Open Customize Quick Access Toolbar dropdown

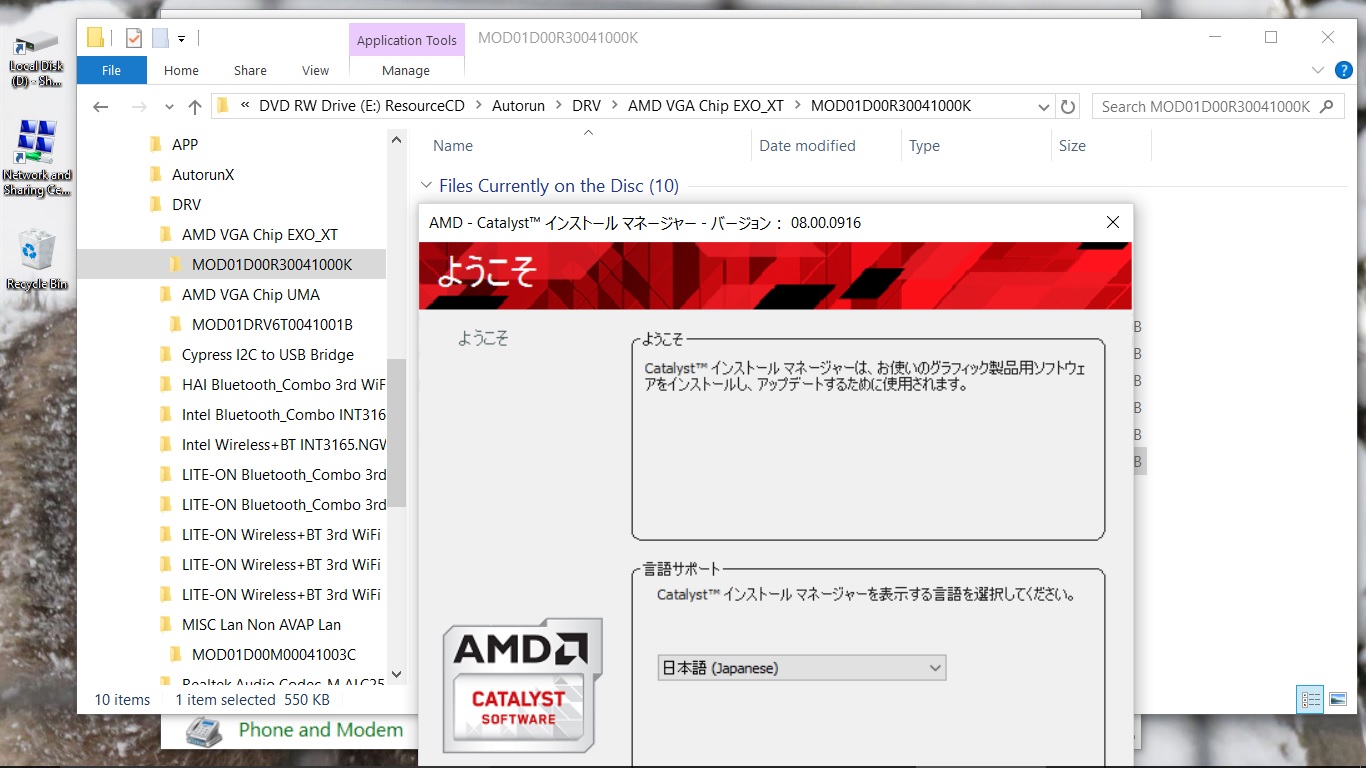pos(181,39)
